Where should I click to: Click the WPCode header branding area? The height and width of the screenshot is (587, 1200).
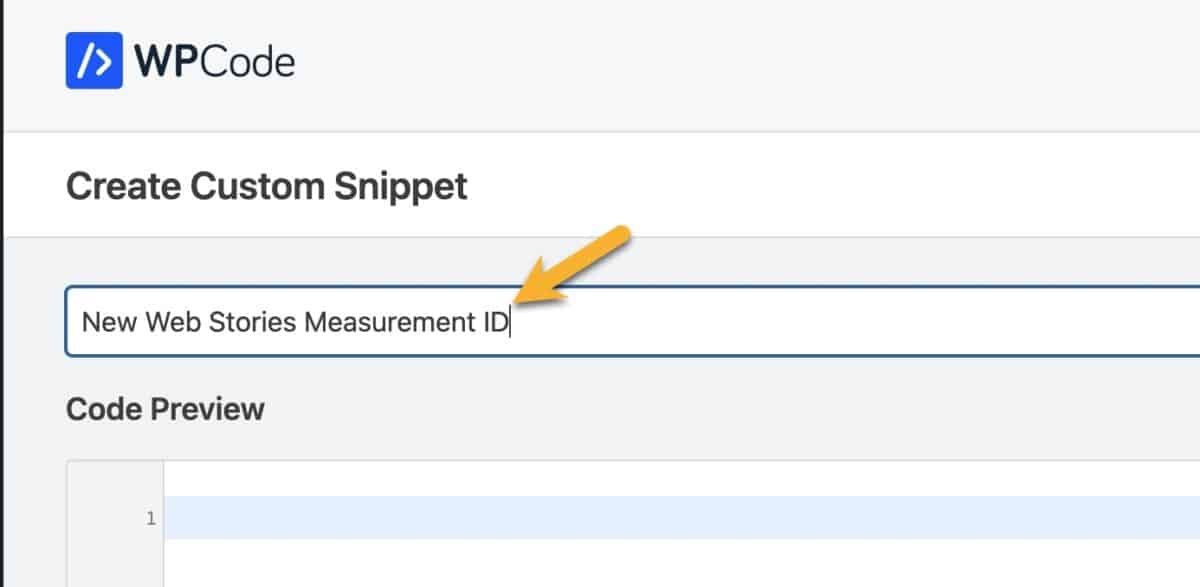coord(180,60)
